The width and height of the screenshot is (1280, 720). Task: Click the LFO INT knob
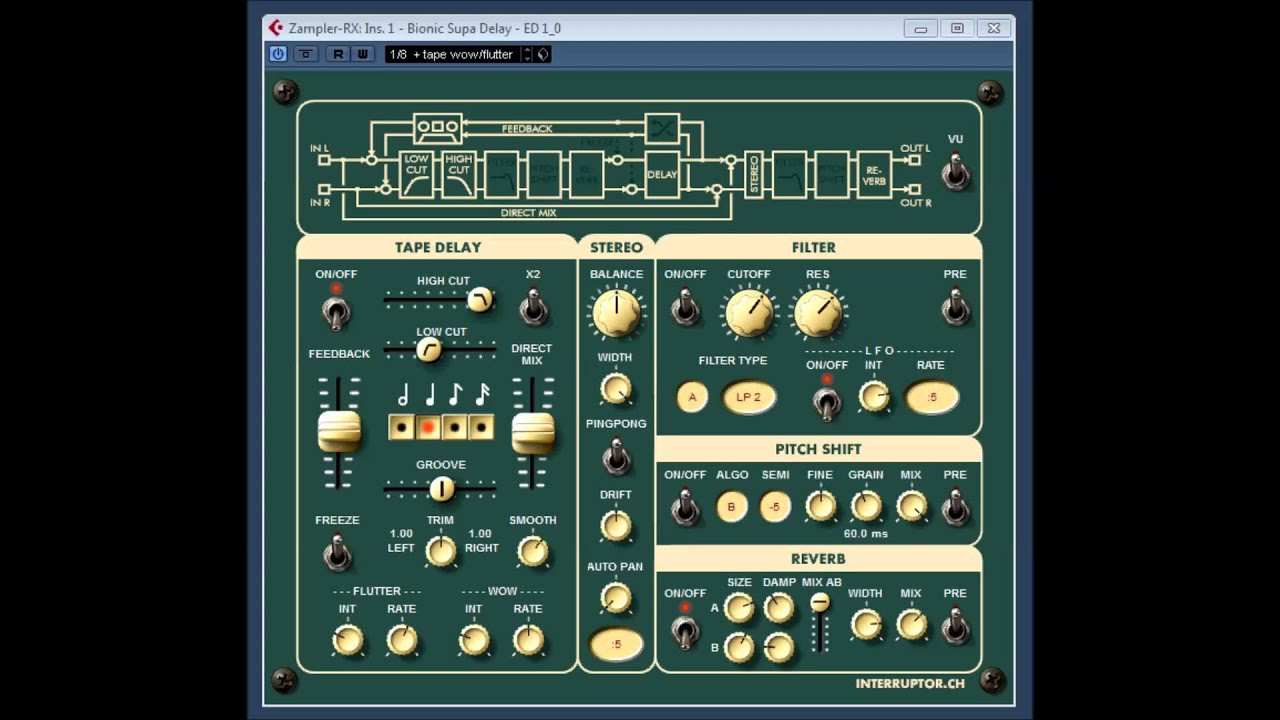[874, 398]
